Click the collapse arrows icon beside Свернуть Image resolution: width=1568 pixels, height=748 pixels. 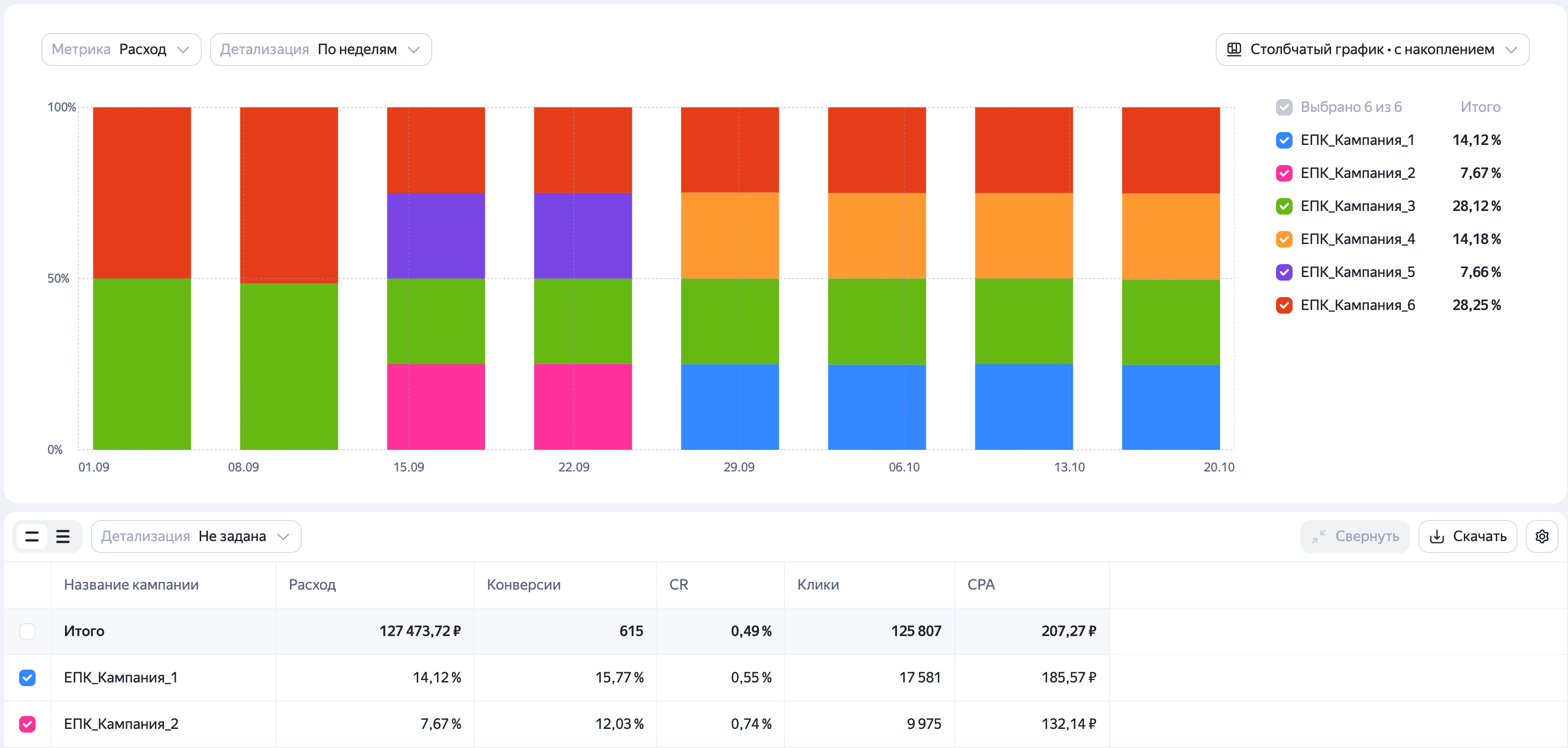tap(1318, 536)
